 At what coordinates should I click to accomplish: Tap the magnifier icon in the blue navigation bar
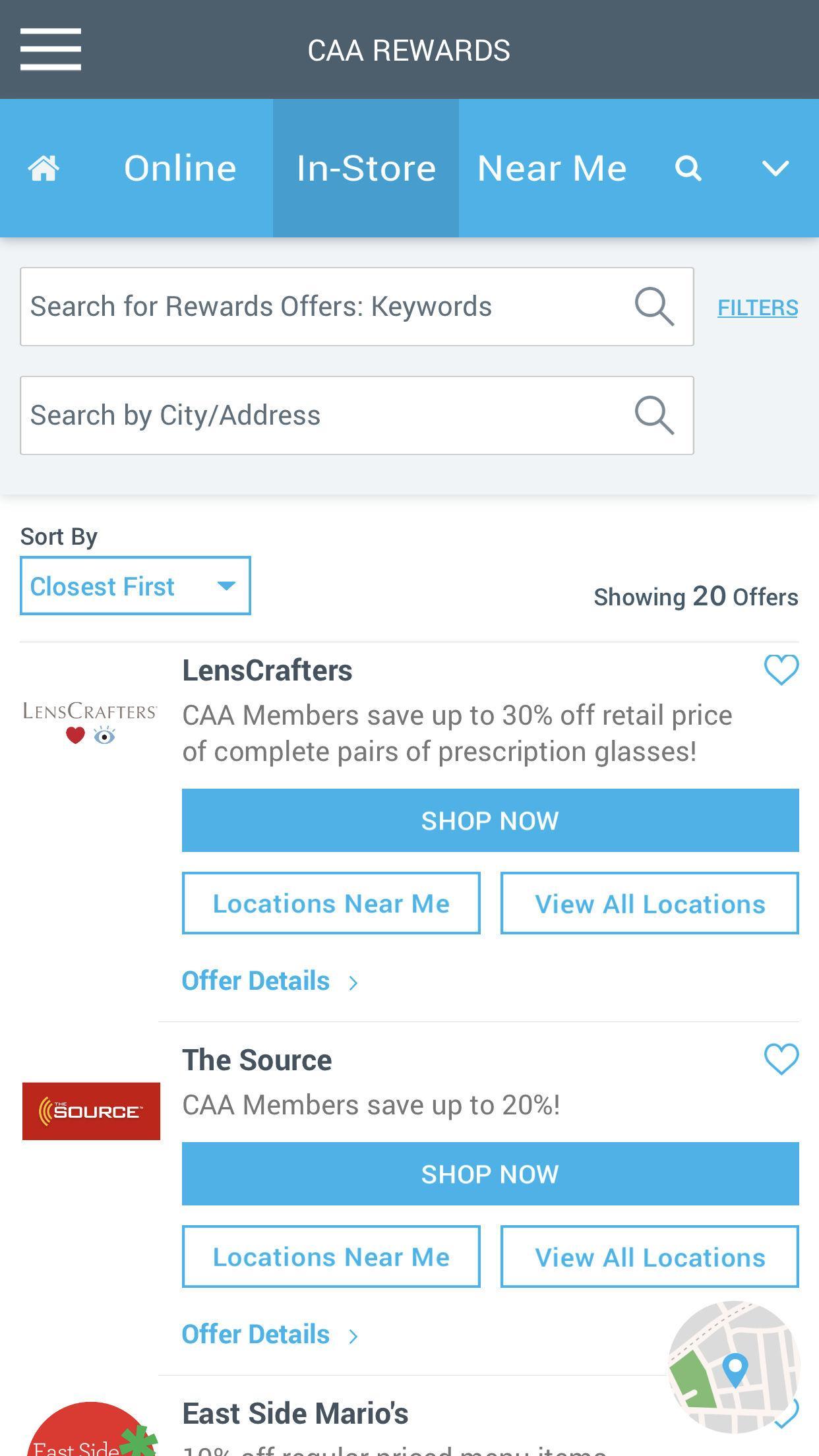[x=688, y=168]
